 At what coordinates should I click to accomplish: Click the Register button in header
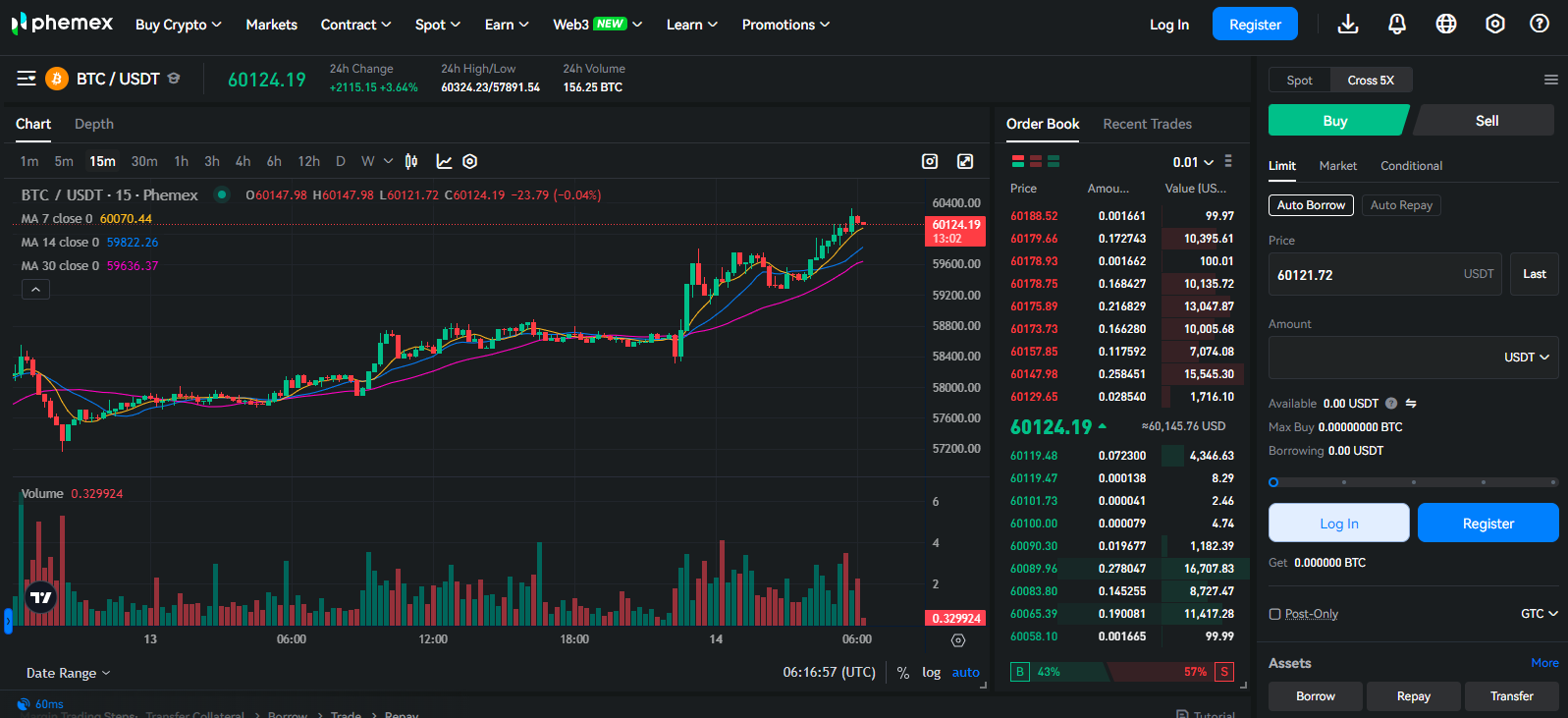point(1255,24)
